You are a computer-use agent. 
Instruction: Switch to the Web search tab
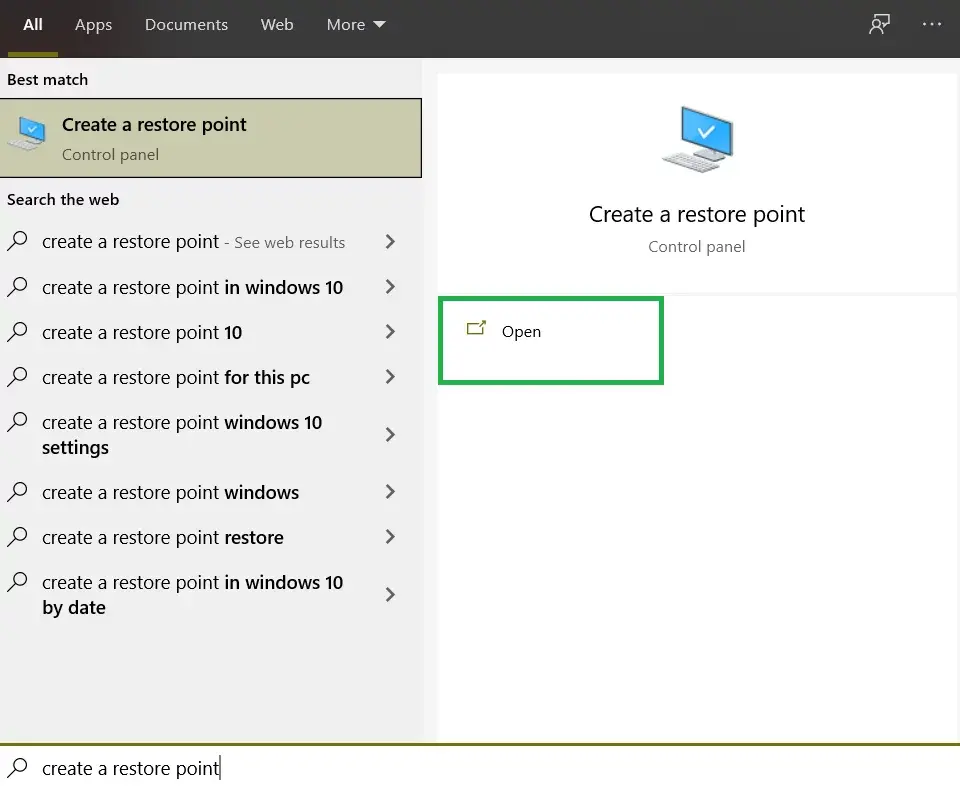click(277, 24)
